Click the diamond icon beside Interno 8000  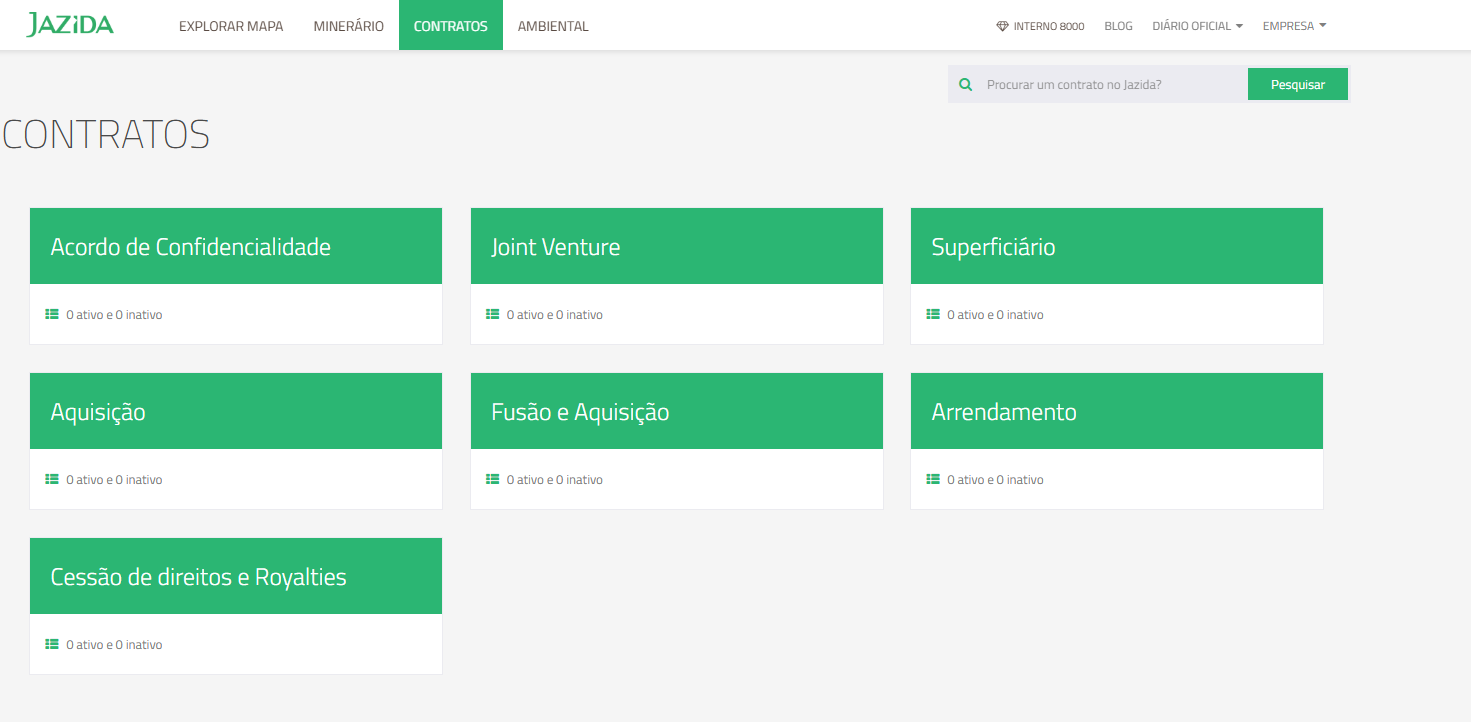(x=1002, y=27)
